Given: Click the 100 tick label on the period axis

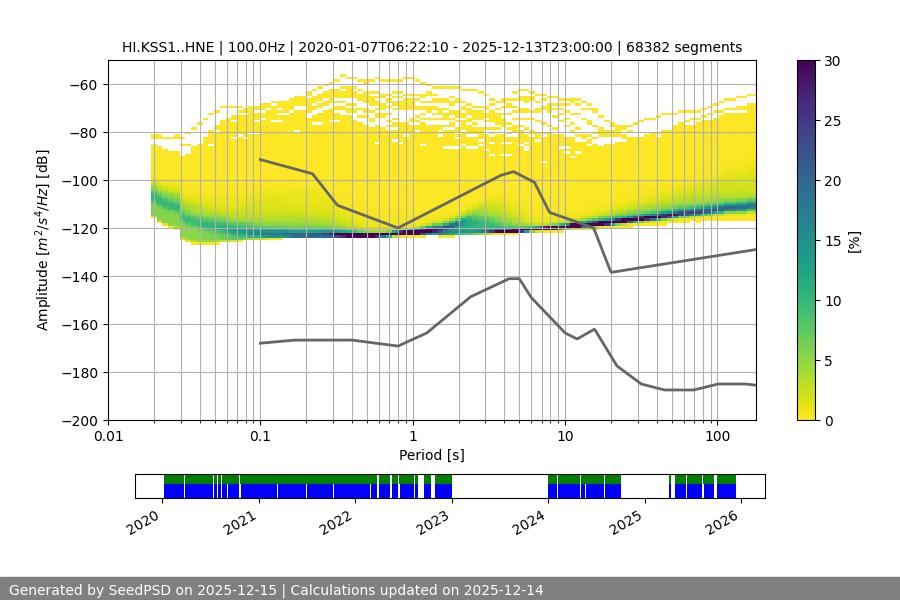Looking at the screenshot, I should (x=716, y=437).
